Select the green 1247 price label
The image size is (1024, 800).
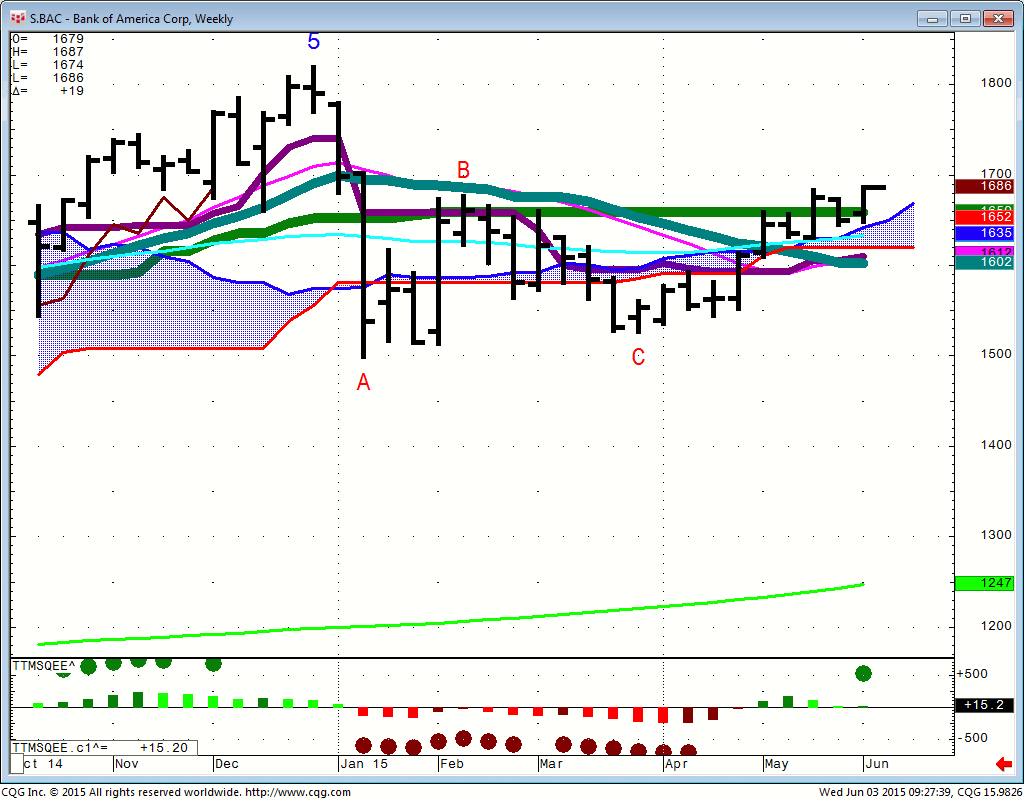click(984, 583)
